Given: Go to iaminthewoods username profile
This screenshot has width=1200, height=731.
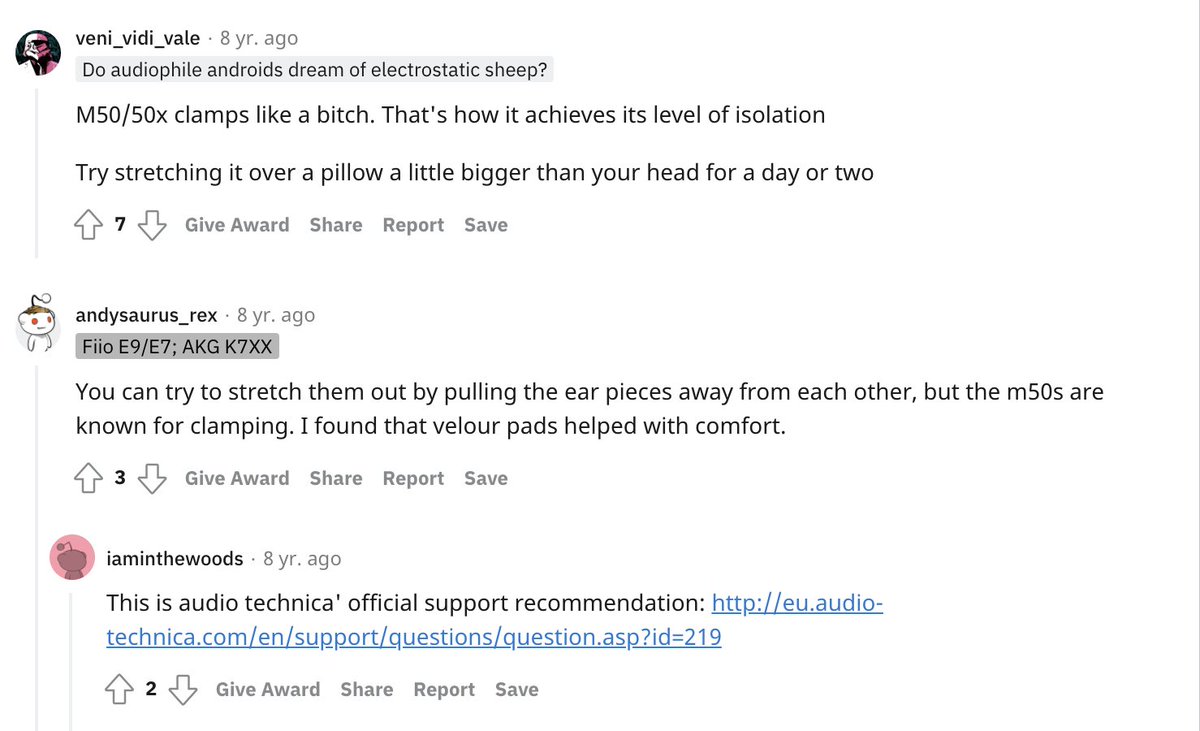Looking at the screenshot, I should [x=175, y=559].
